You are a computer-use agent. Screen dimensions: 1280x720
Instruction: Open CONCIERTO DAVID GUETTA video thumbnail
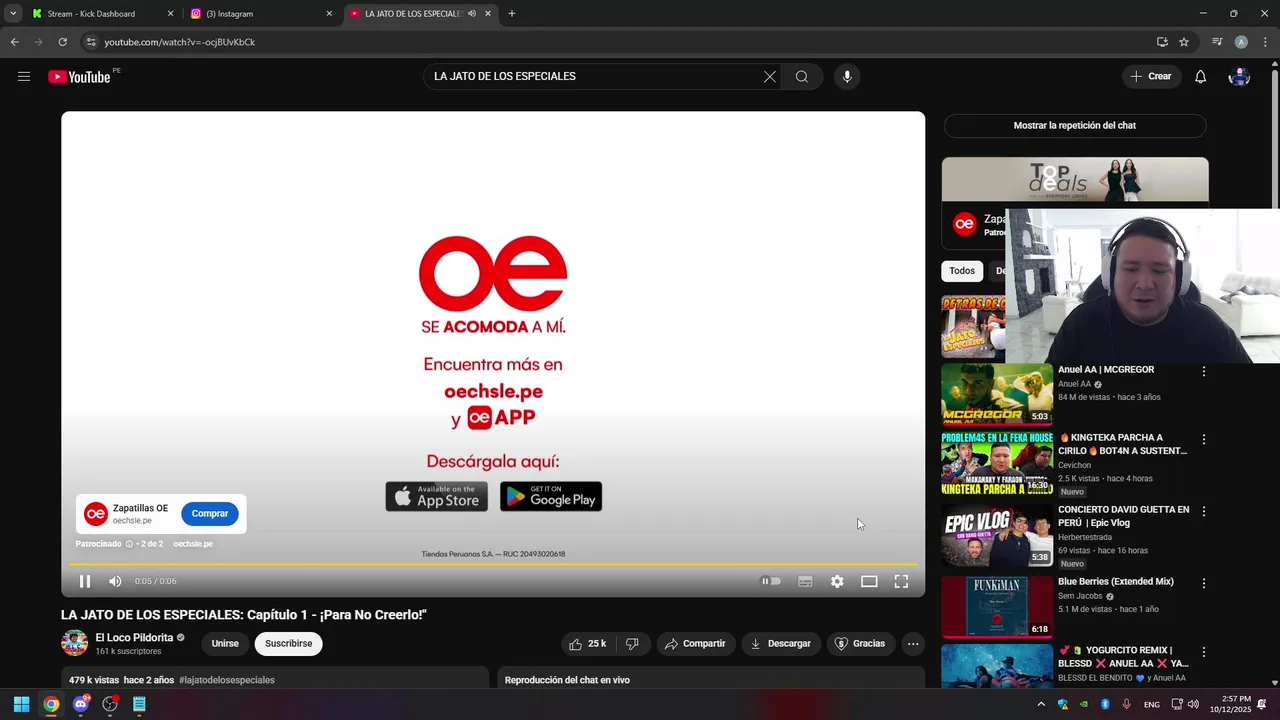point(997,537)
